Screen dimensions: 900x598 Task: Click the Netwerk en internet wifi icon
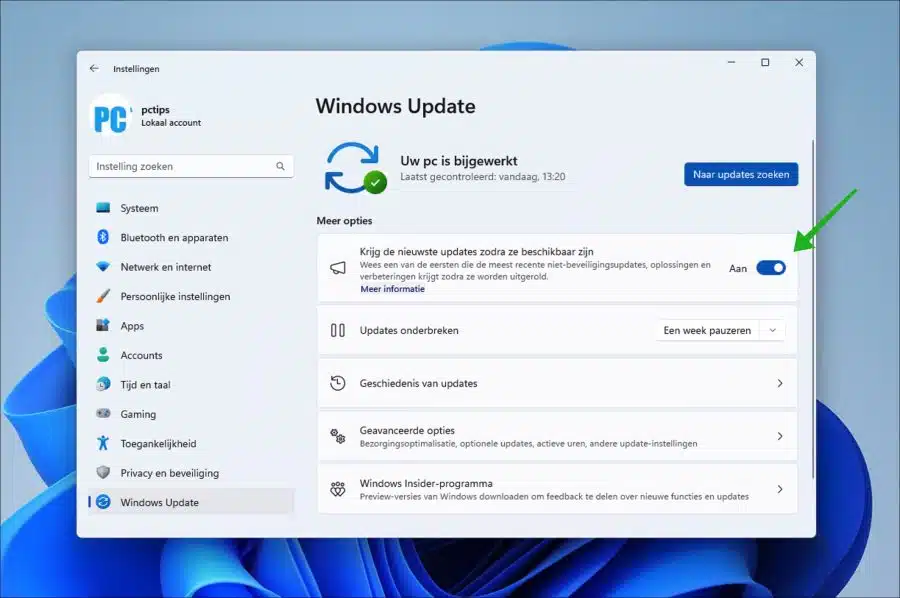click(x=103, y=266)
